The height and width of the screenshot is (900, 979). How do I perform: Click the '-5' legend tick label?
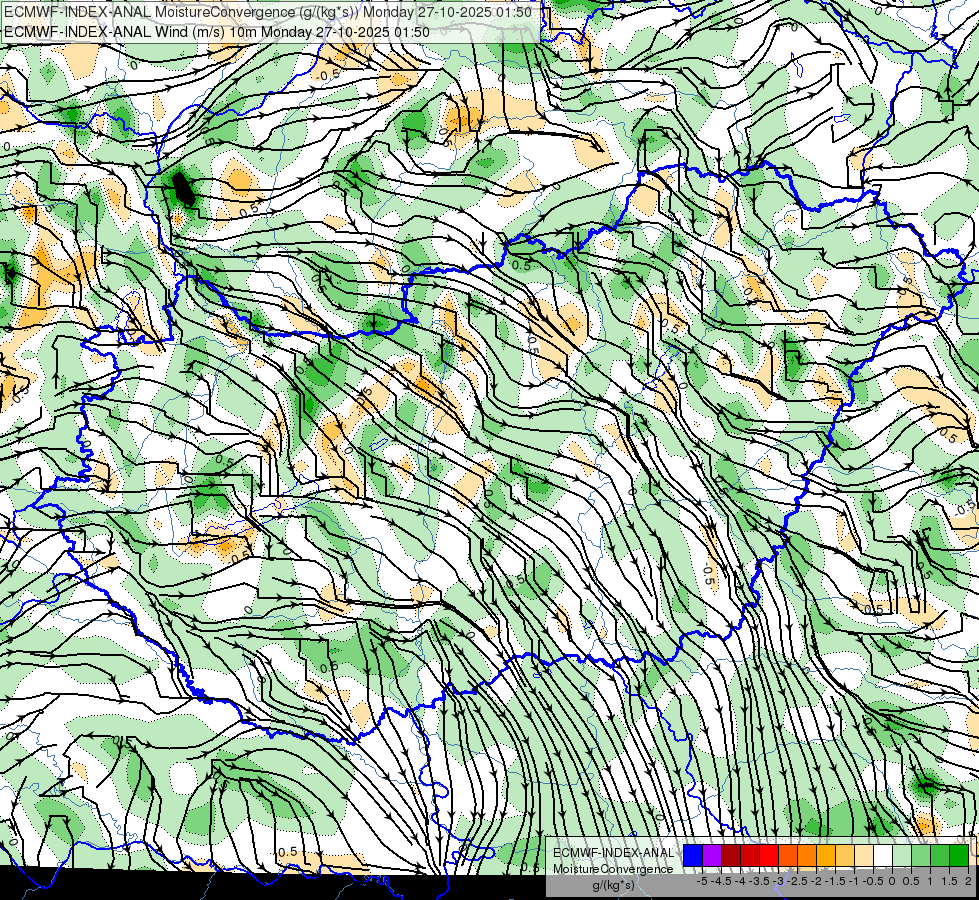click(702, 881)
